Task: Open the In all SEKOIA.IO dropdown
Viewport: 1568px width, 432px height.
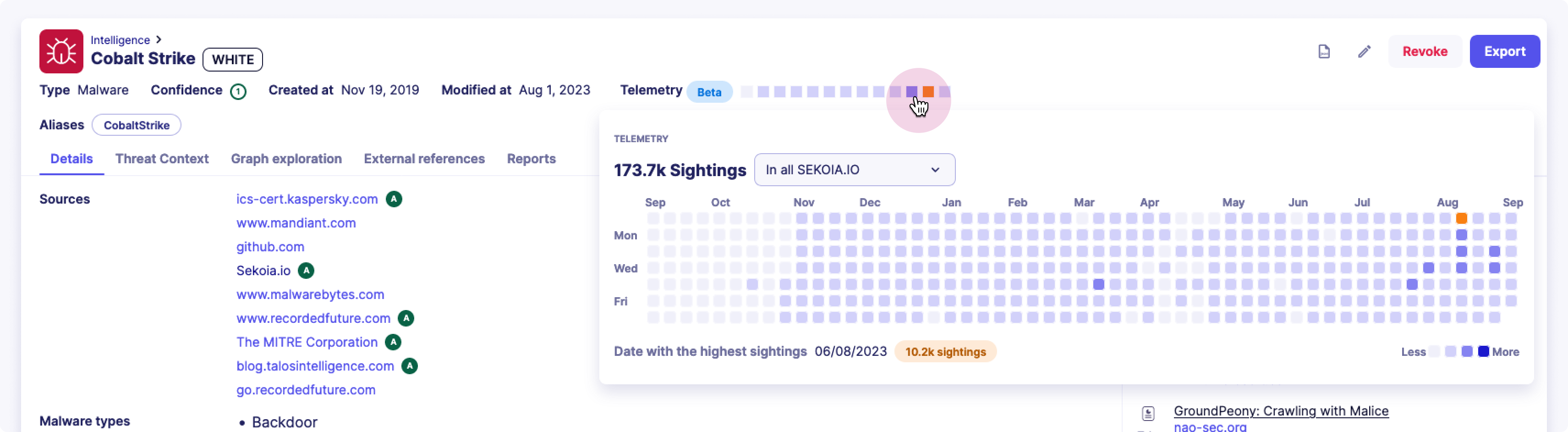Action: pyautogui.click(x=854, y=170)
